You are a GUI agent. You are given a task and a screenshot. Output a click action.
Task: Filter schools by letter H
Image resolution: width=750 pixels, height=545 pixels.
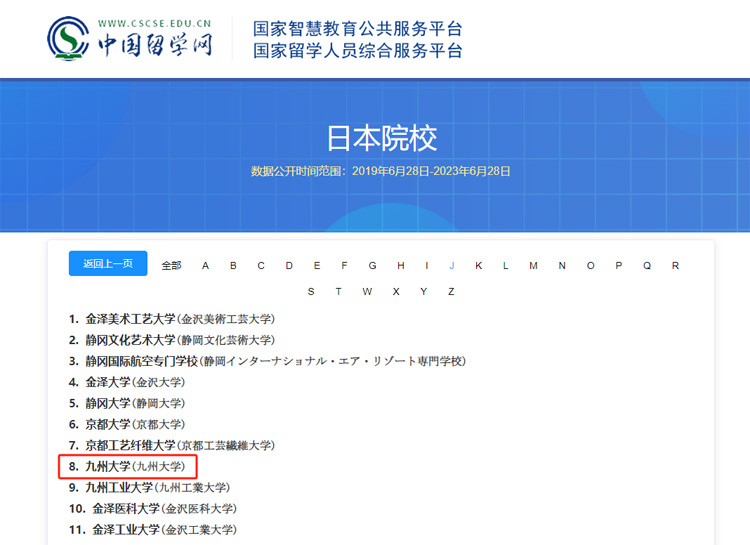(x=401, y=266)
